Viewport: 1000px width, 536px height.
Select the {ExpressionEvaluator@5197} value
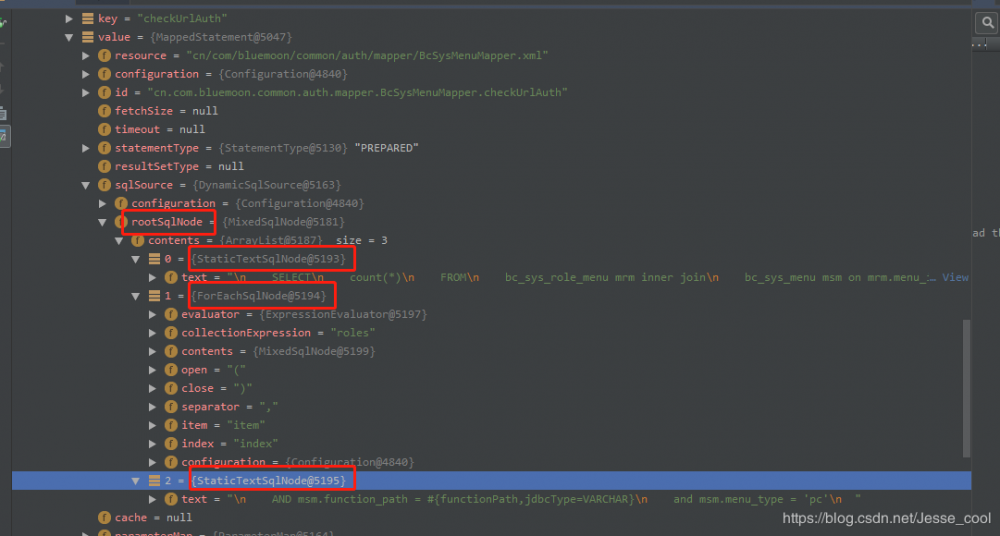pos(343,315)
